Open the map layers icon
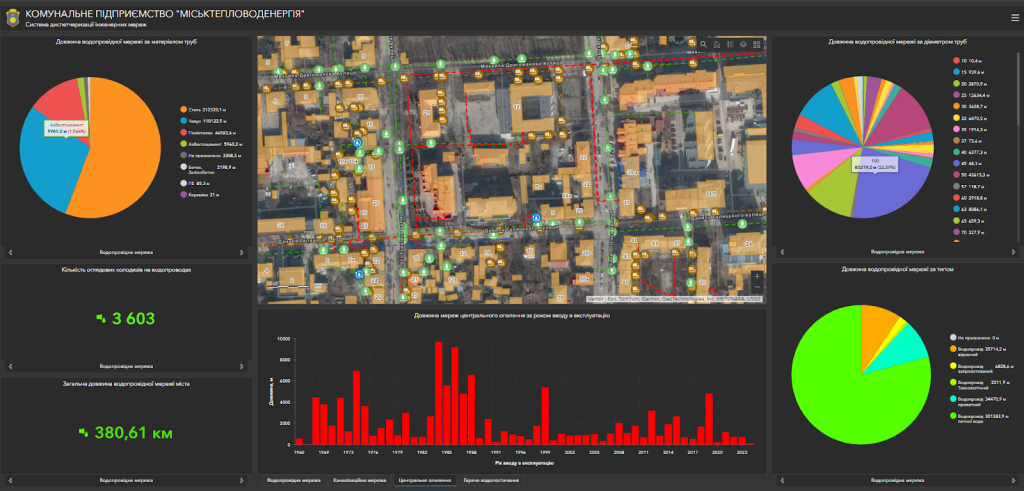Screen dimensions: 1024x491 [x=743, y=45]
